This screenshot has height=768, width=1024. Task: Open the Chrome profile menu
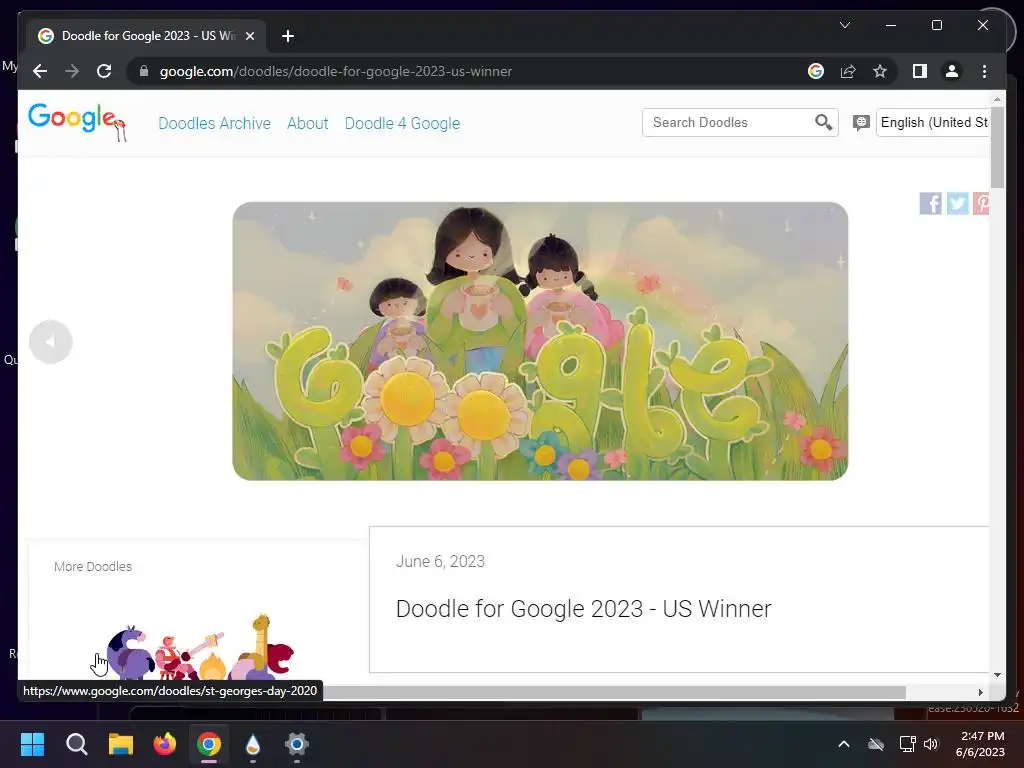(952, 71)
